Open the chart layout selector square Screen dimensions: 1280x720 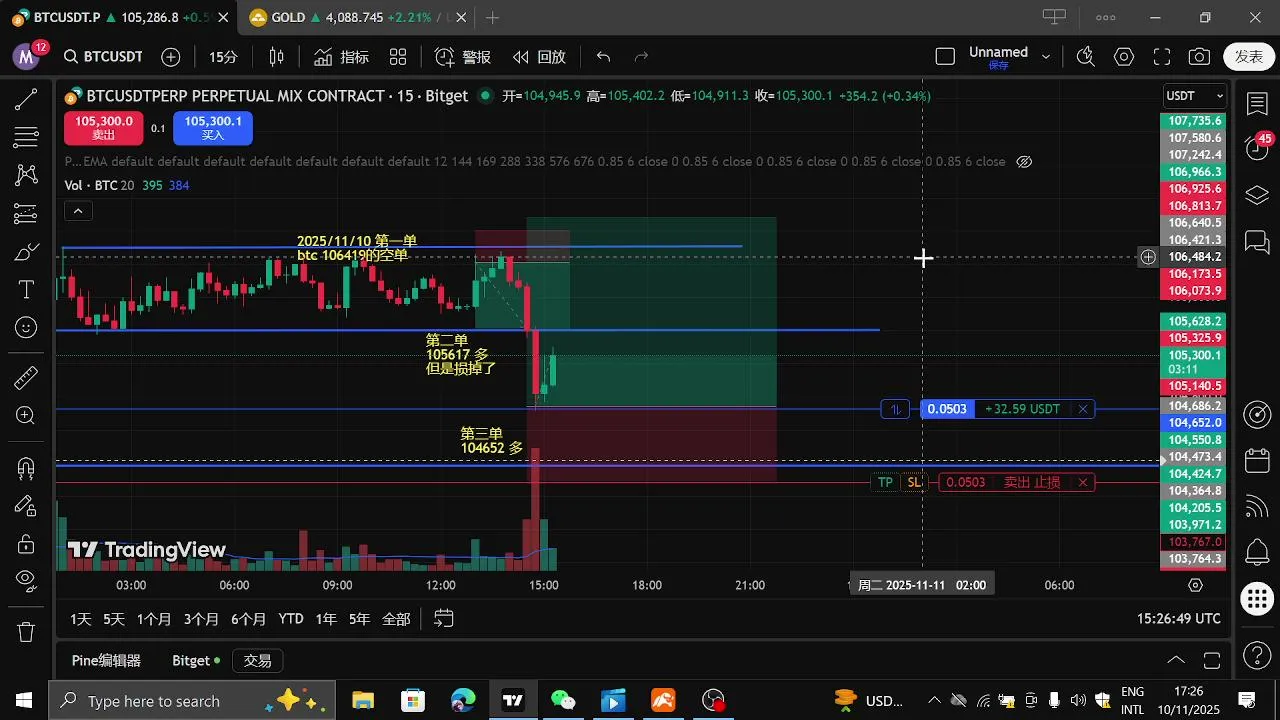(x=945, y=57)
